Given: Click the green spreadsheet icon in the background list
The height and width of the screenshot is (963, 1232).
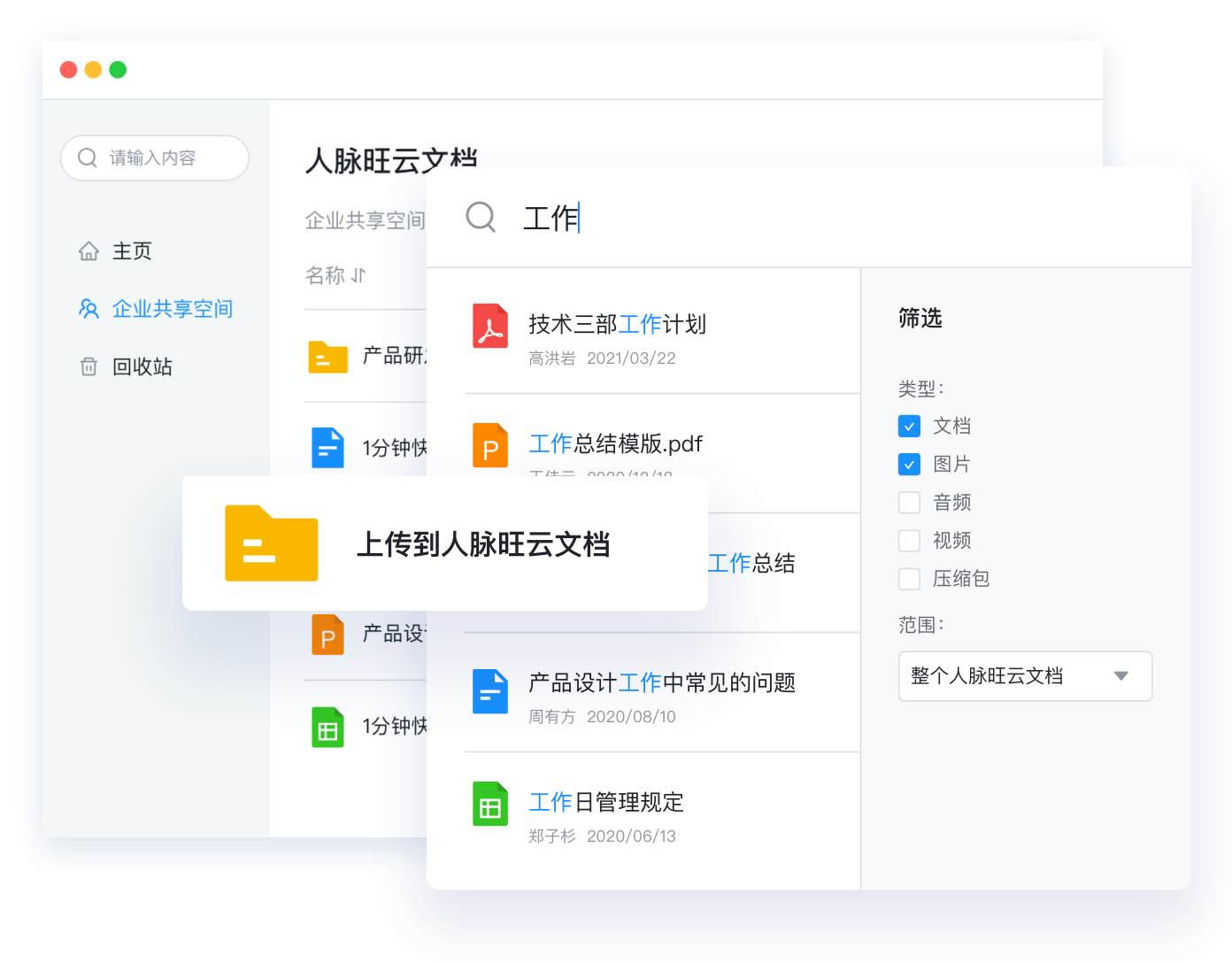Looking at the screenshot, I should 327,728.
